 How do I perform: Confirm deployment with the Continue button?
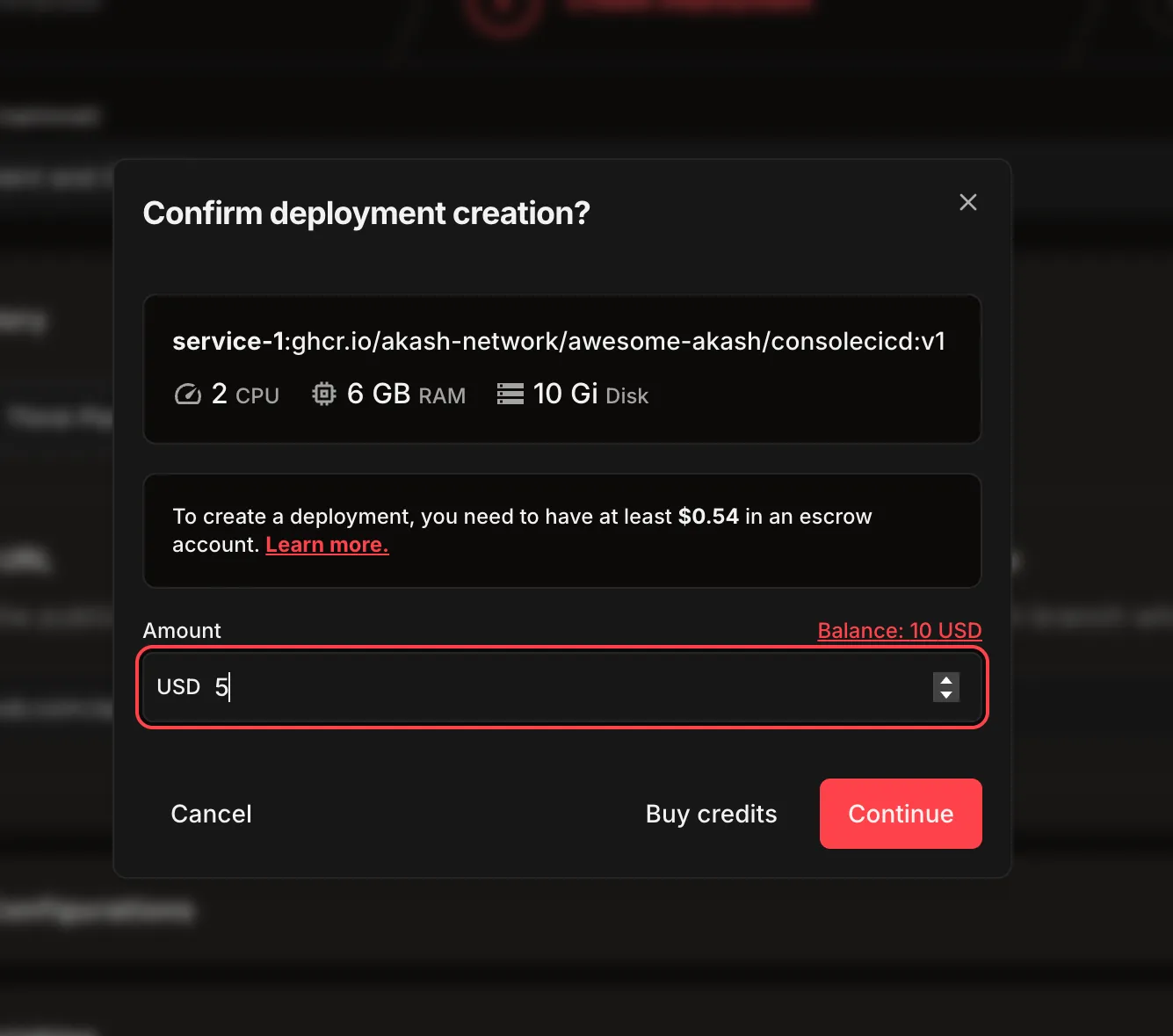click(x=900, y=814)
